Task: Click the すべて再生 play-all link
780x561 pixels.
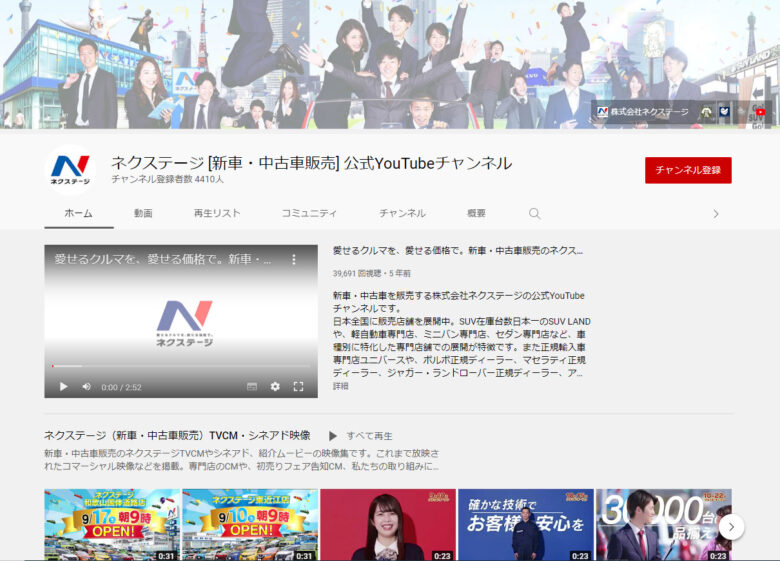Action: pyautogui.click(x=369, y=436)
